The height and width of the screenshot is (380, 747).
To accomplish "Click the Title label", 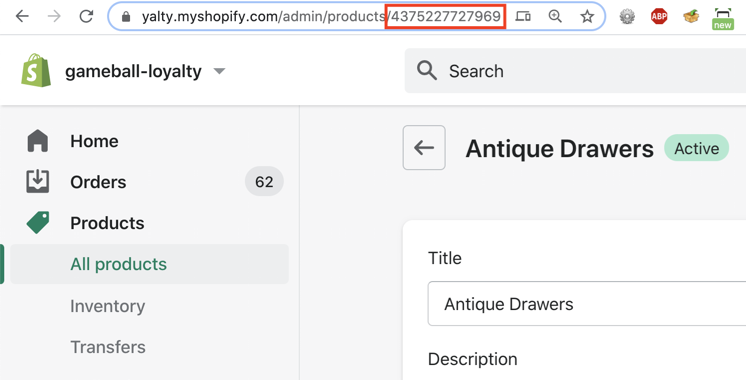I will [x=444, y=258].
